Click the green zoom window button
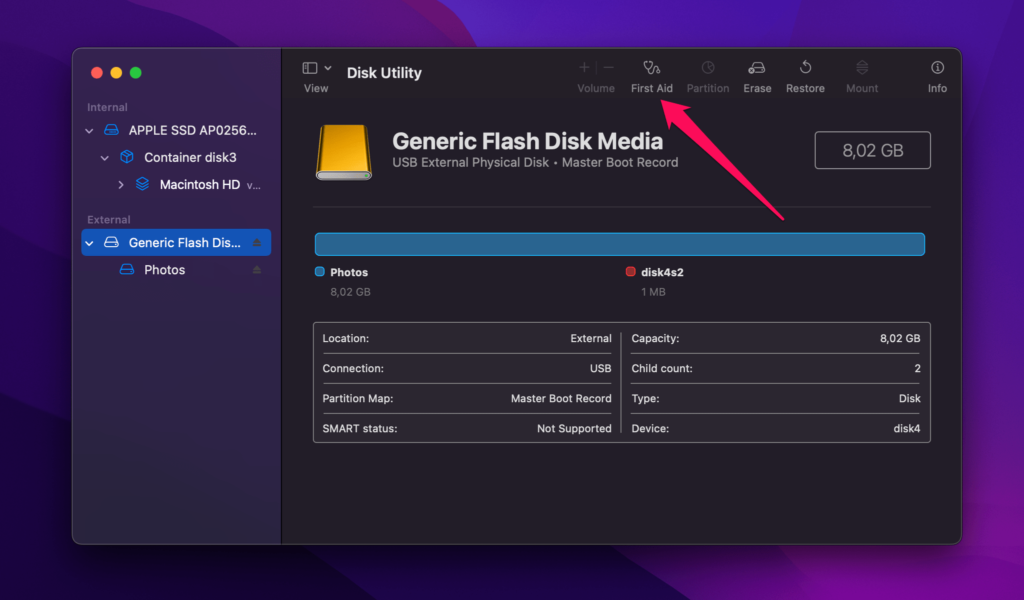 coord(135,72)
